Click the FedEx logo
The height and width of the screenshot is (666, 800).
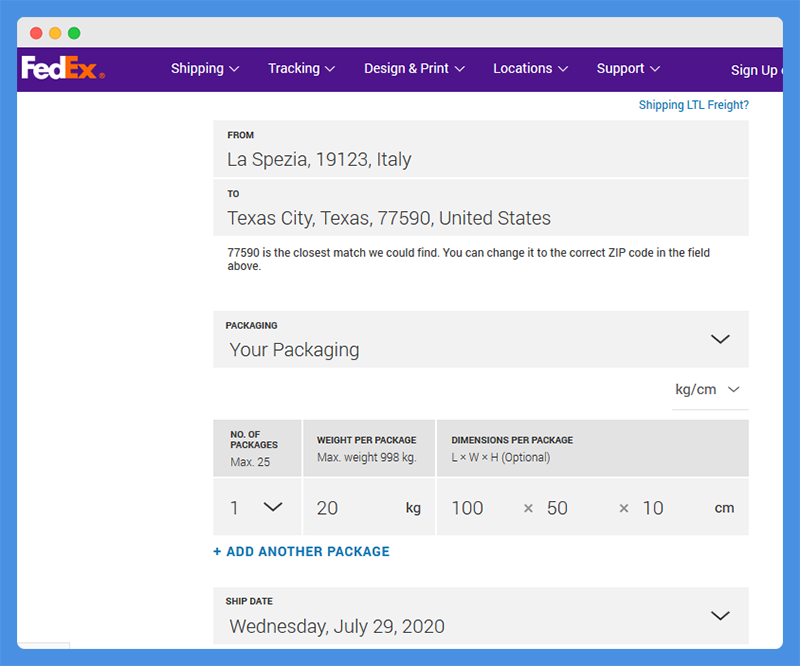tap(63, 68)
